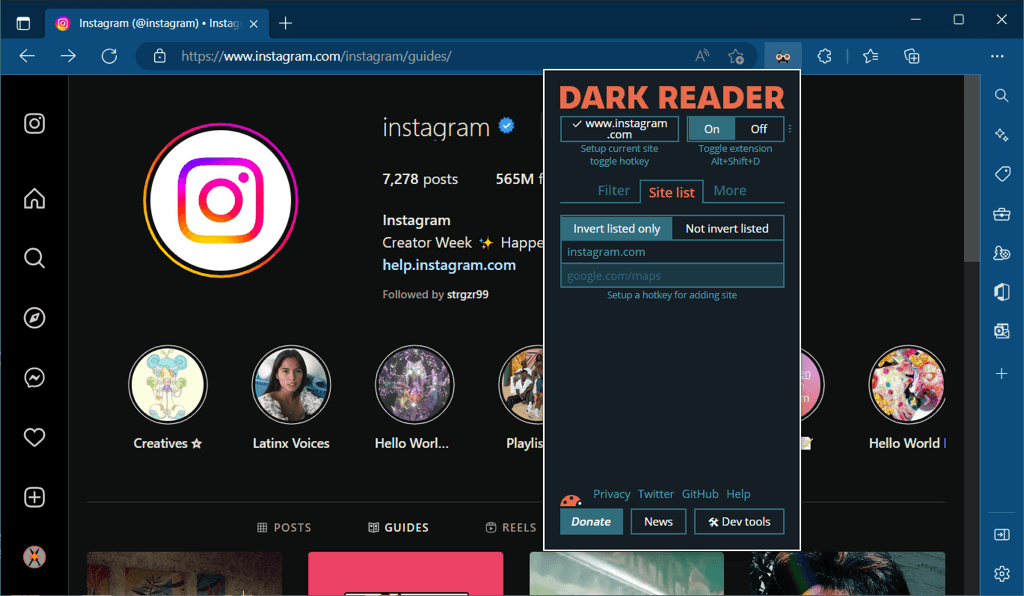Click the Read aloud icon in address bar
The height and width of the screenshot is (596, 1024).
(x=702, y=57)
